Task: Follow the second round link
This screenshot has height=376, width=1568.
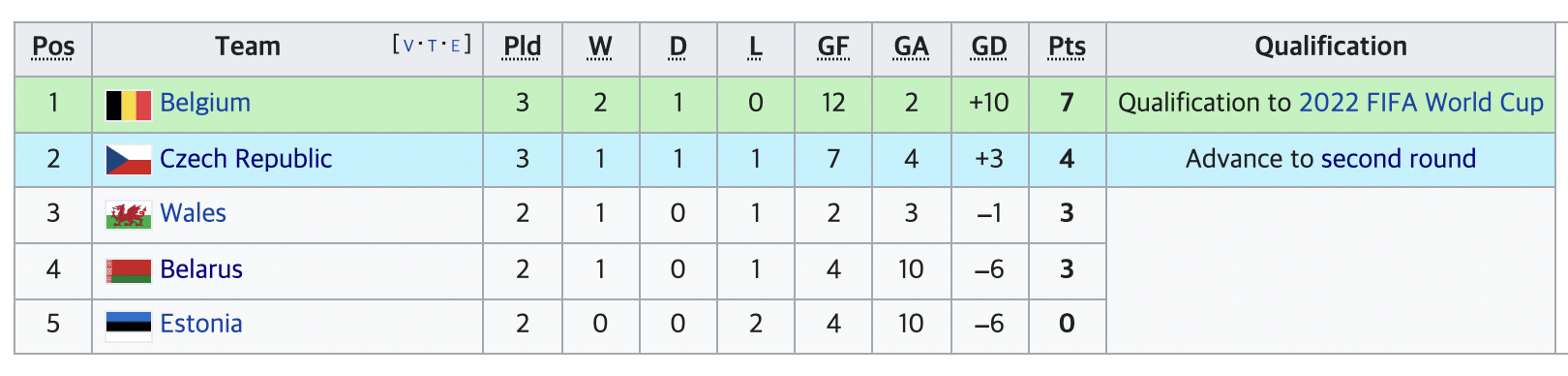Action: coord(1399,159)
